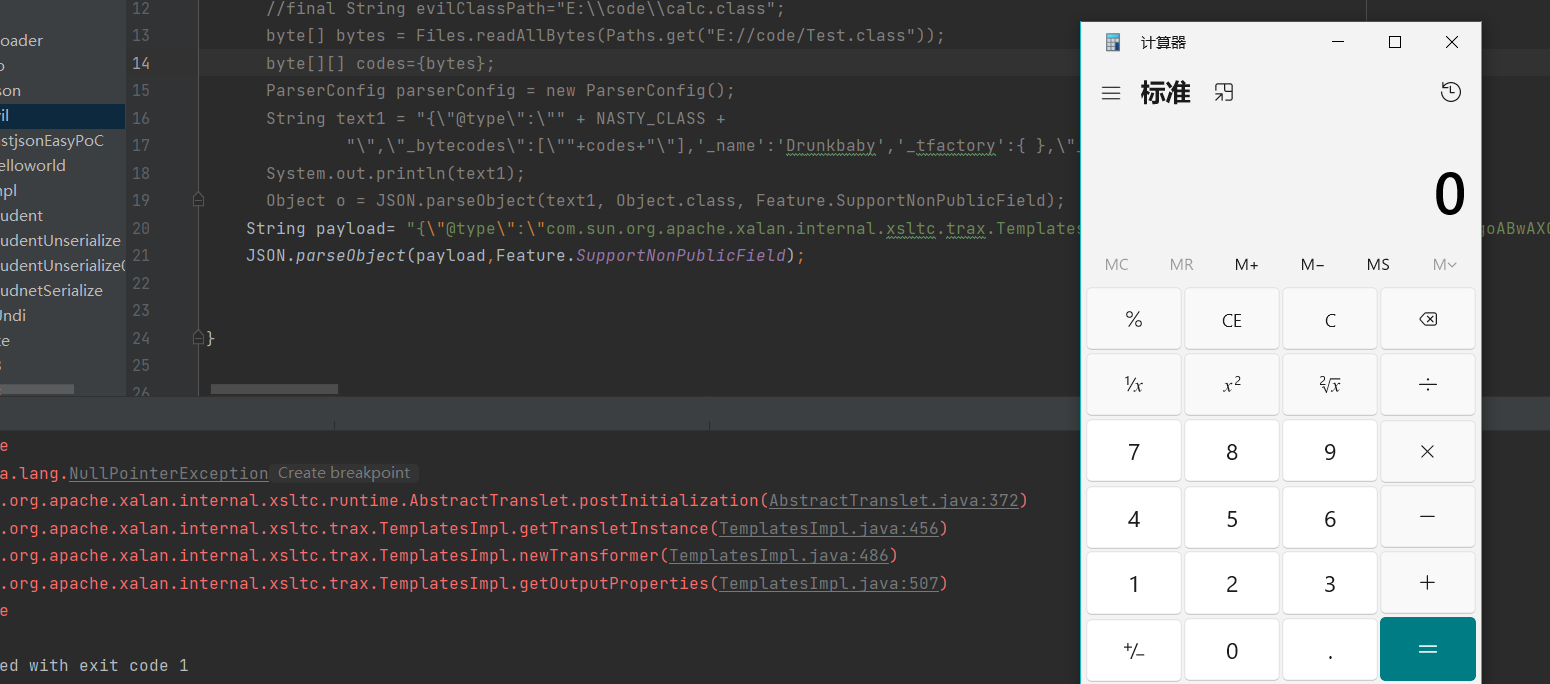Tap digit 4 on Calculator

point(1134,518)
